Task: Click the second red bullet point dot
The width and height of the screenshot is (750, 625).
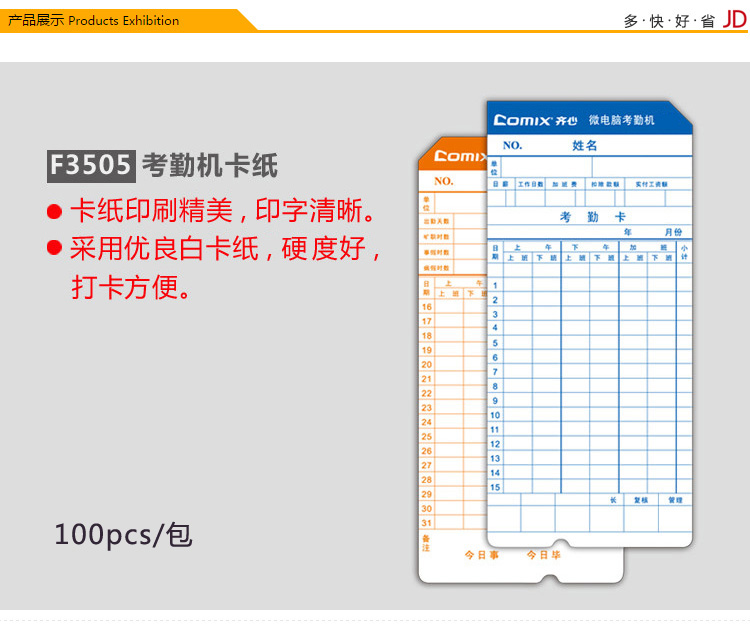Action: click(55, 249)
